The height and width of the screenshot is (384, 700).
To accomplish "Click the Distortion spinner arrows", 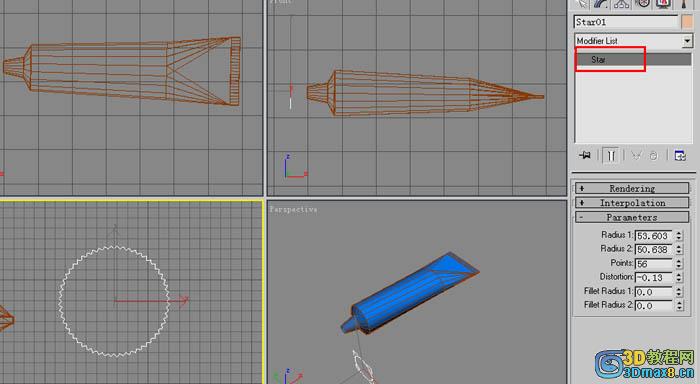I will pyautogui.click(x=679, y=277).
